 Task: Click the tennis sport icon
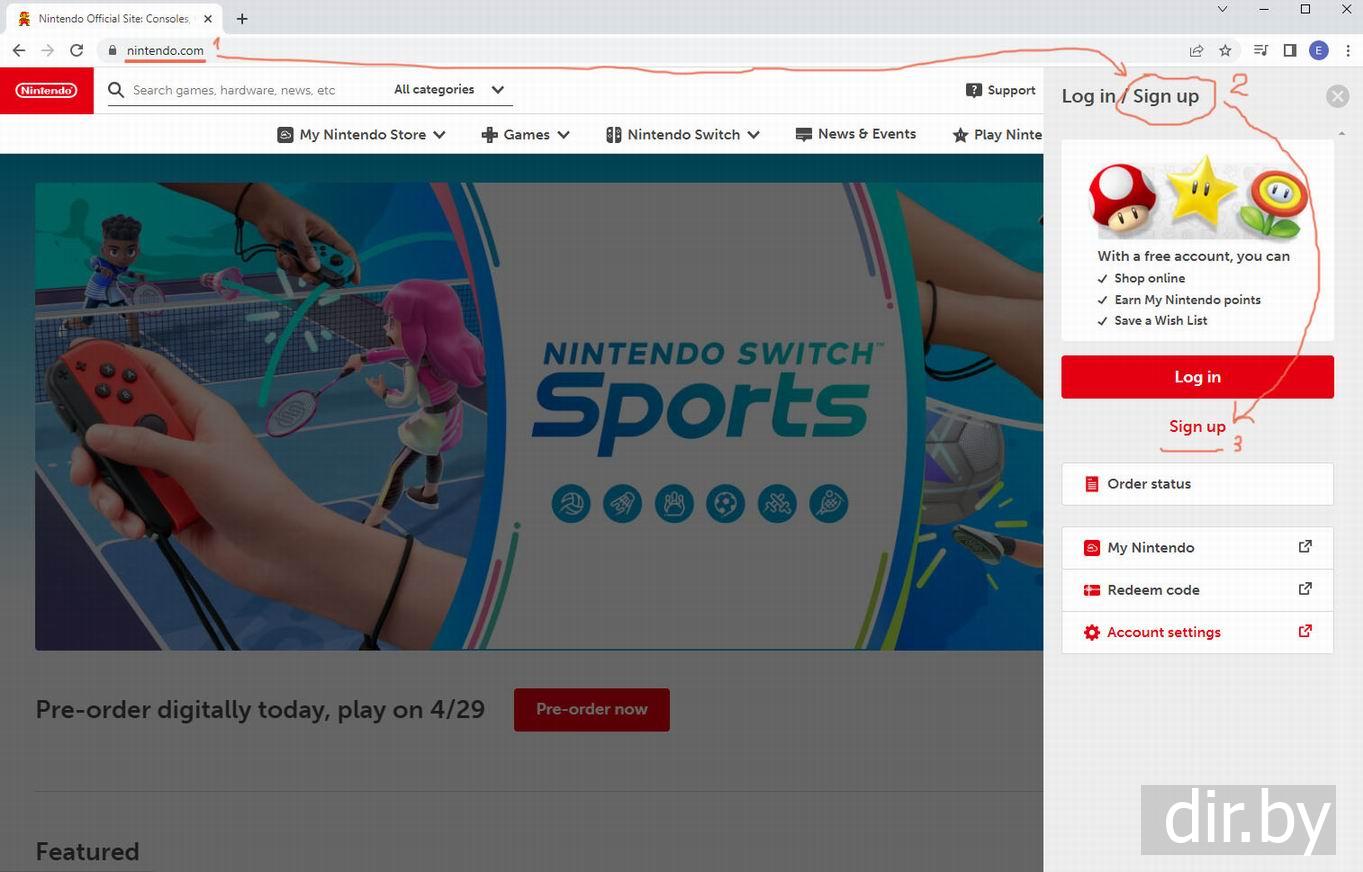tap(829, 503)
